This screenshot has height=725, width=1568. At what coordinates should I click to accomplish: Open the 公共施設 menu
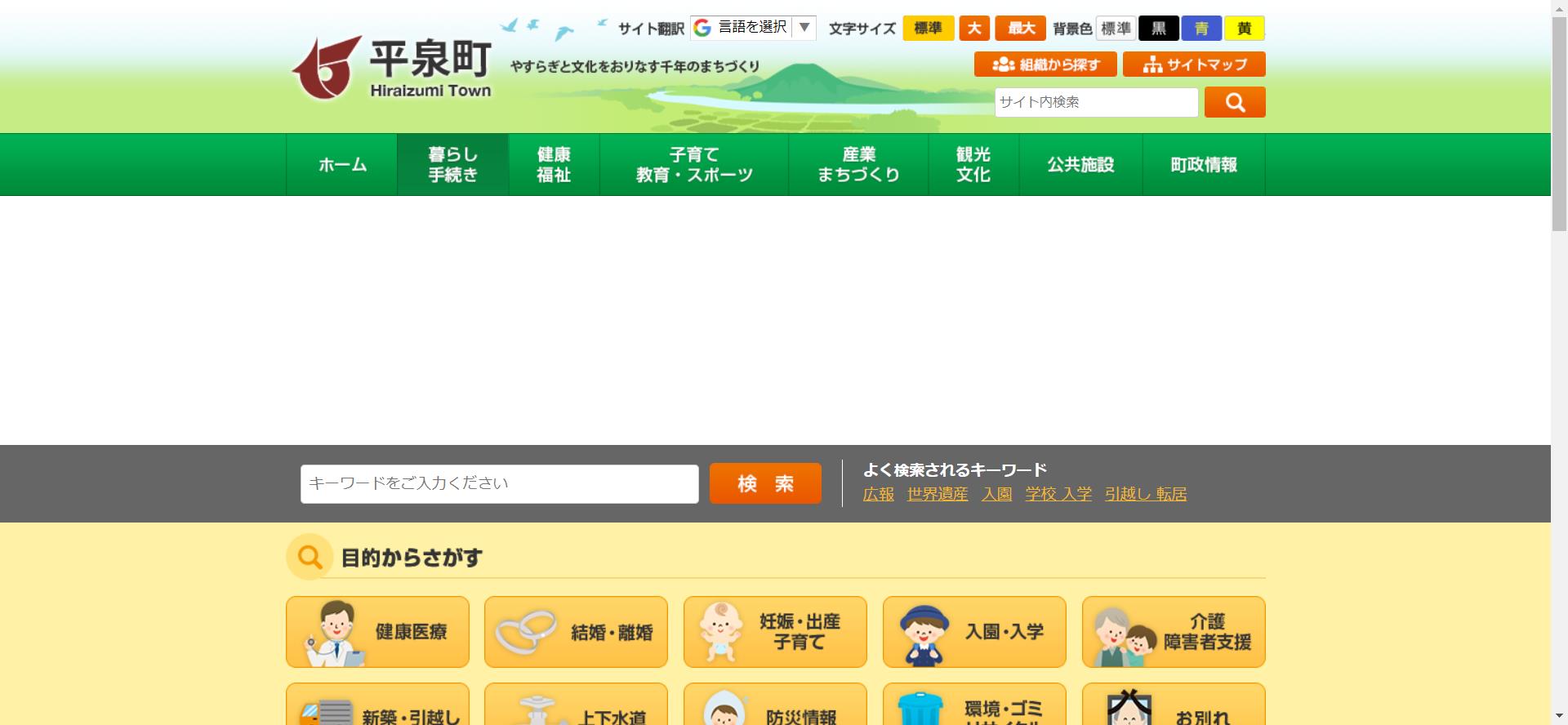[1080, 165]
